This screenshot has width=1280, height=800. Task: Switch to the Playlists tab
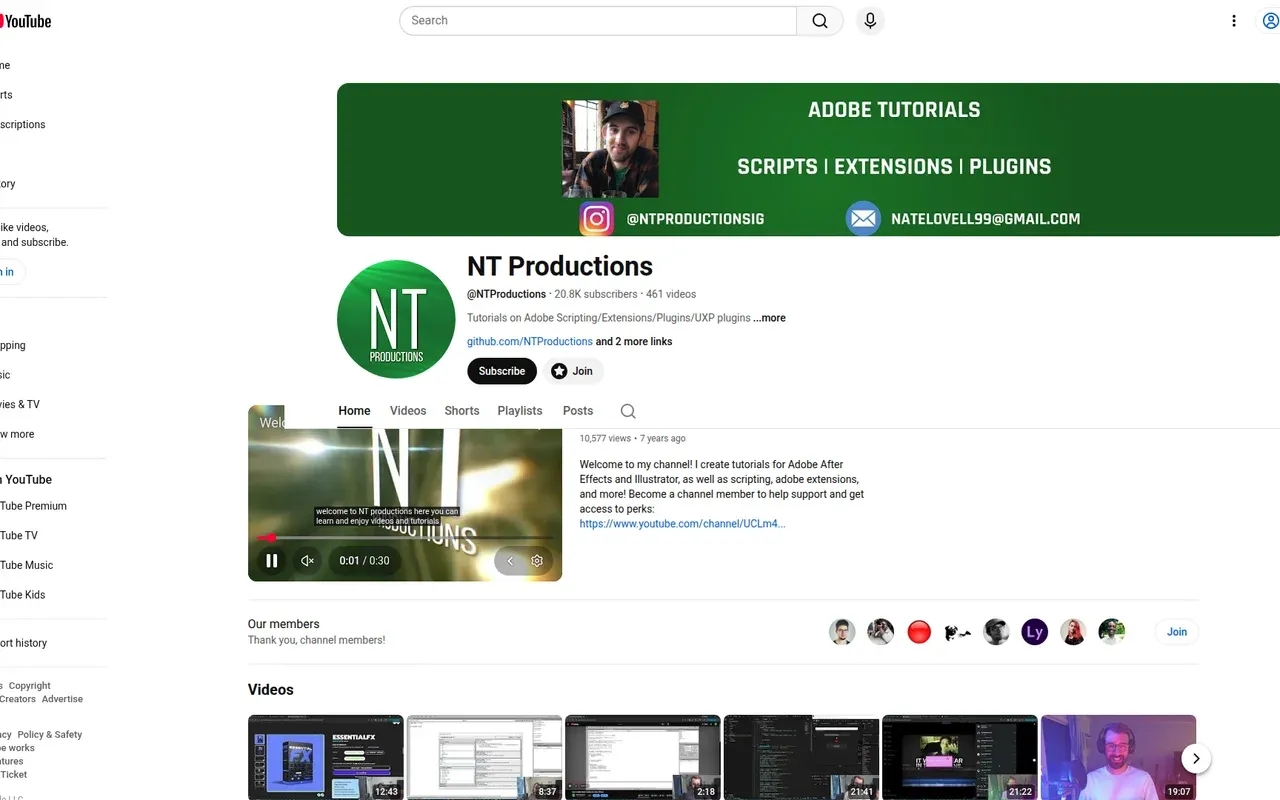(520, 411)
